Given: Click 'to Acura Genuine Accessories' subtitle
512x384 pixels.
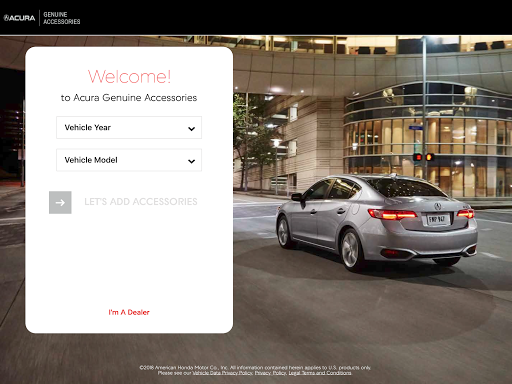Looking at the screenshot, I should coord(129,98).
